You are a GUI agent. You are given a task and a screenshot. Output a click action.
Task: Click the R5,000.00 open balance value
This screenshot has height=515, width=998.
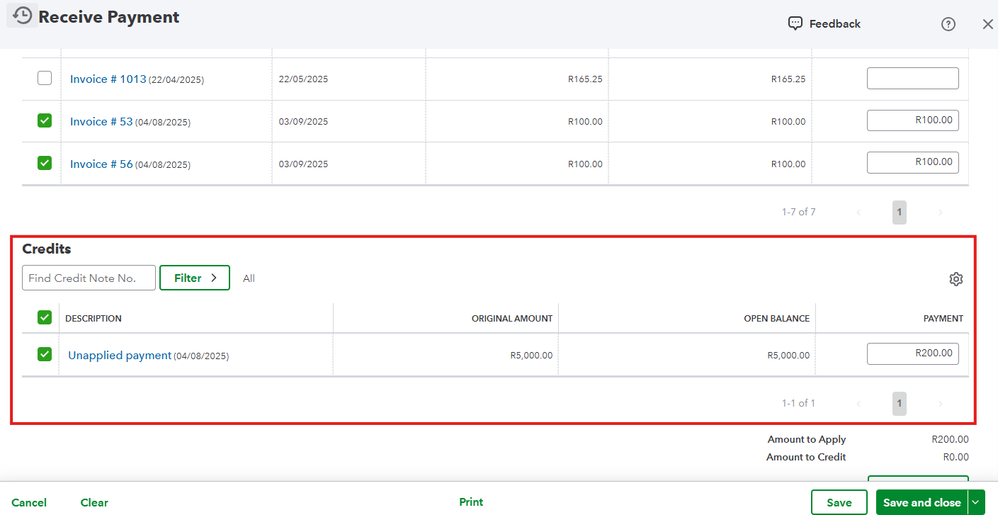pyautogui.click(x=789, y=355)
